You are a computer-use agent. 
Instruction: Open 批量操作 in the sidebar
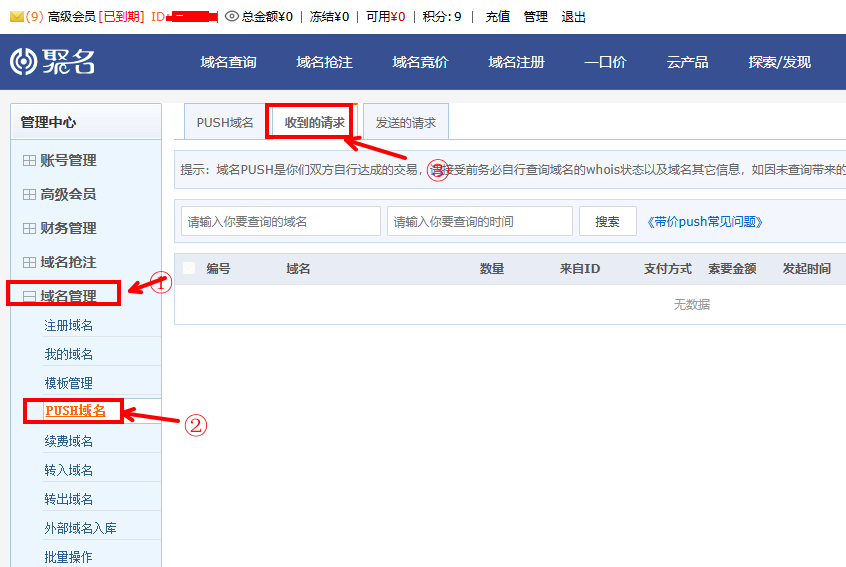point(69,557)
